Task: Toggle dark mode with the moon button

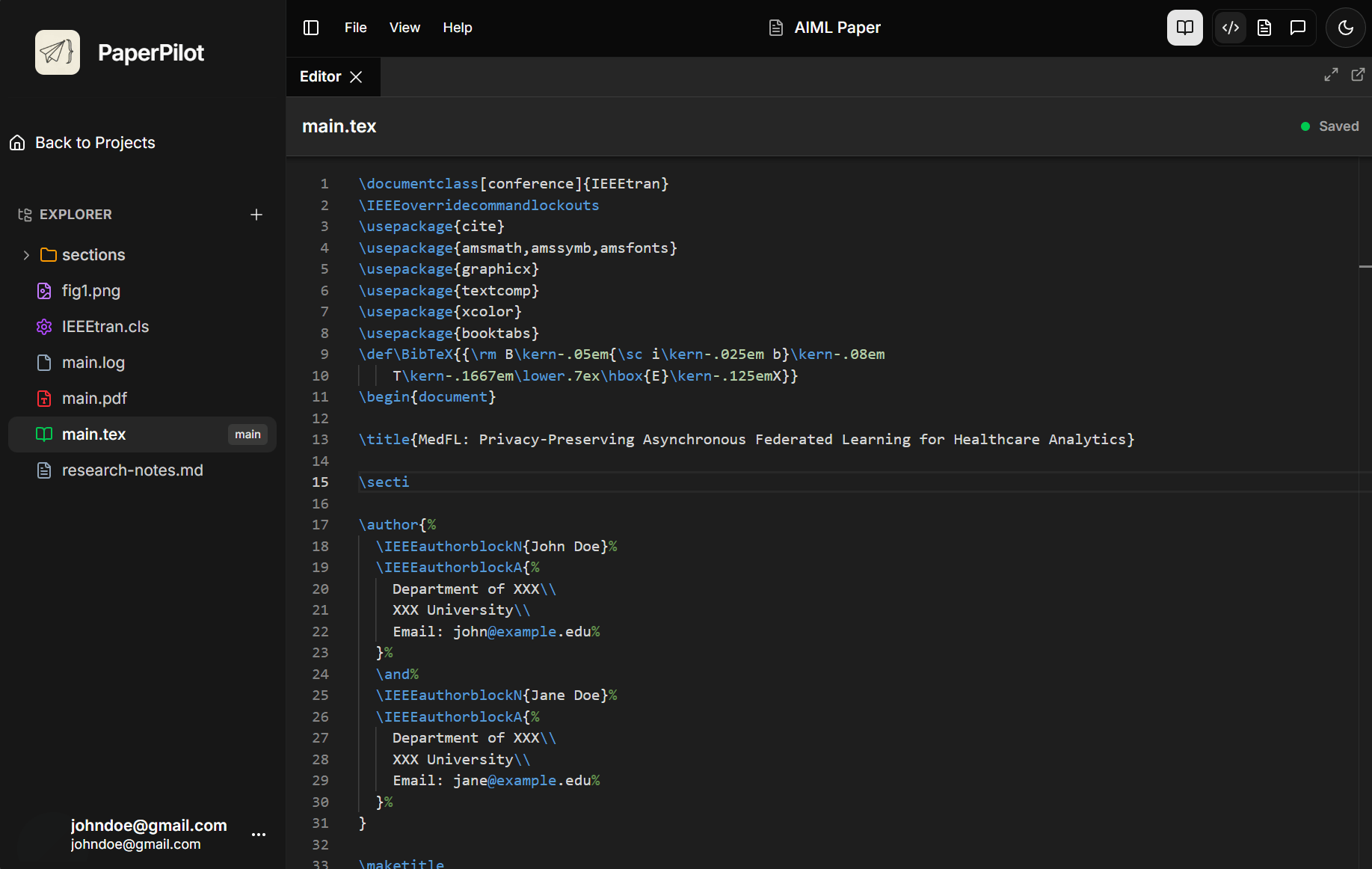Action: (1345, 27)
